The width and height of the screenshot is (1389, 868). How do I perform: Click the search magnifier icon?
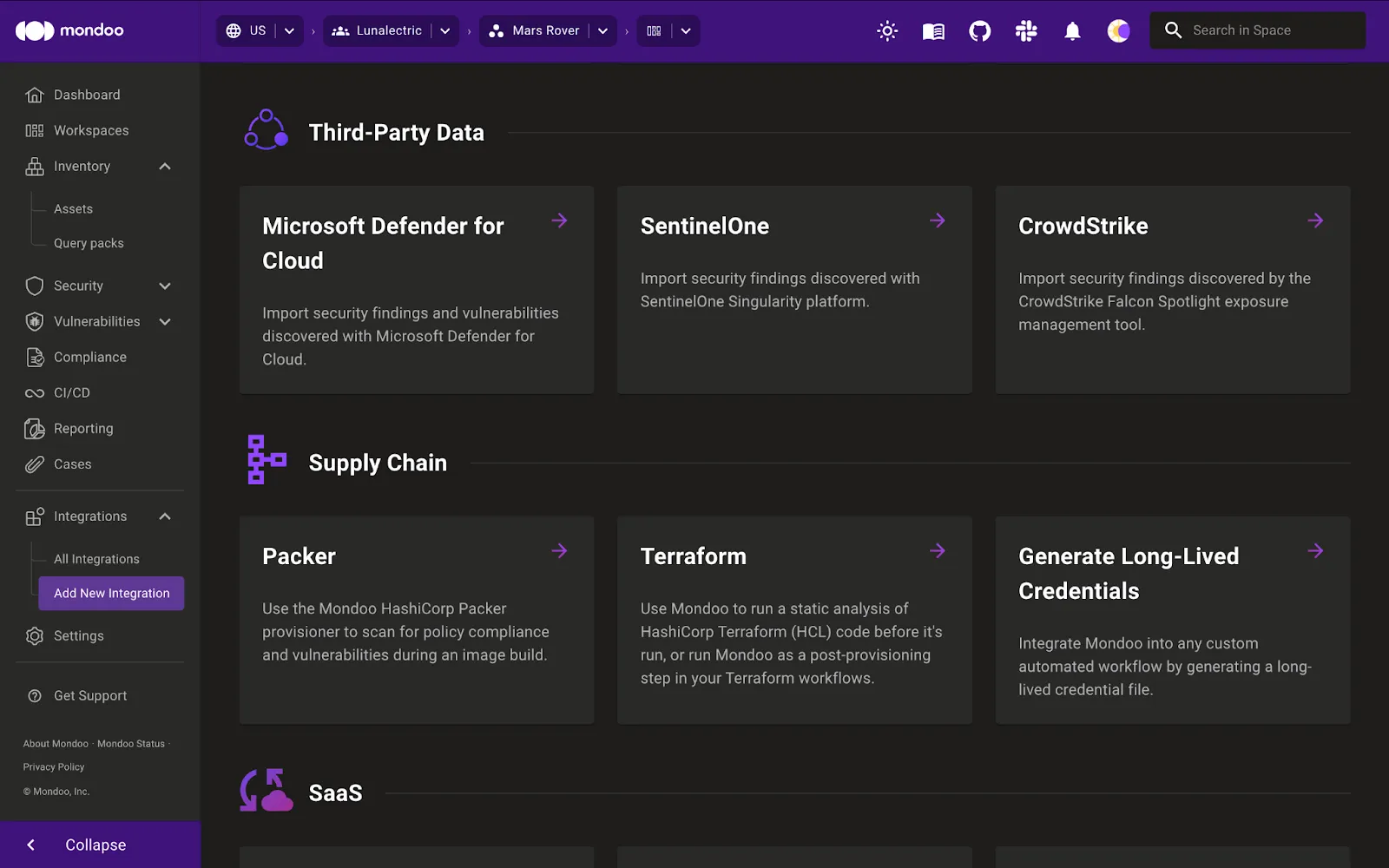pyautogui.click(x=1173, y=30)
